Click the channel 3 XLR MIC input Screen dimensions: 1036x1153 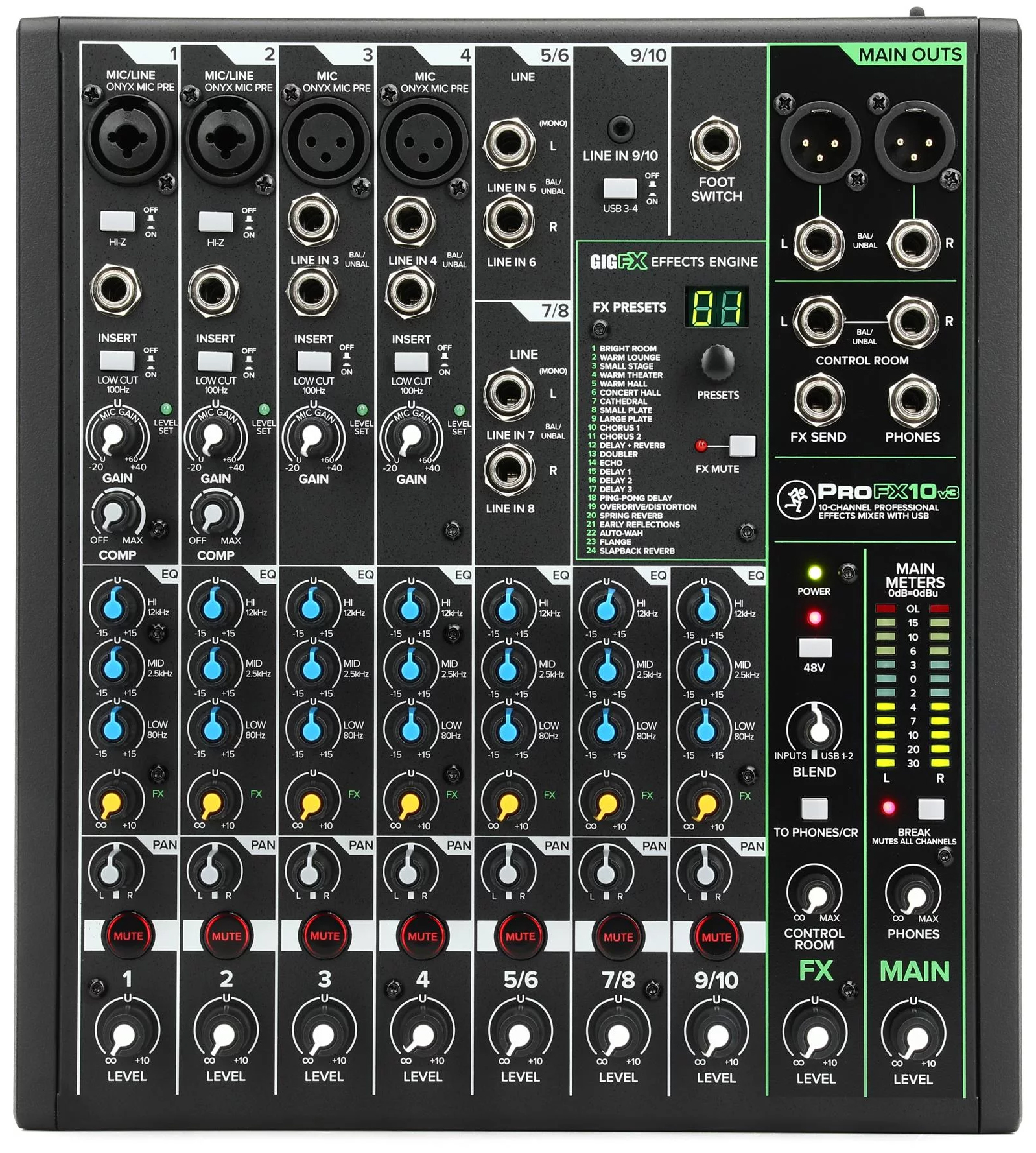tap(325, 141)
